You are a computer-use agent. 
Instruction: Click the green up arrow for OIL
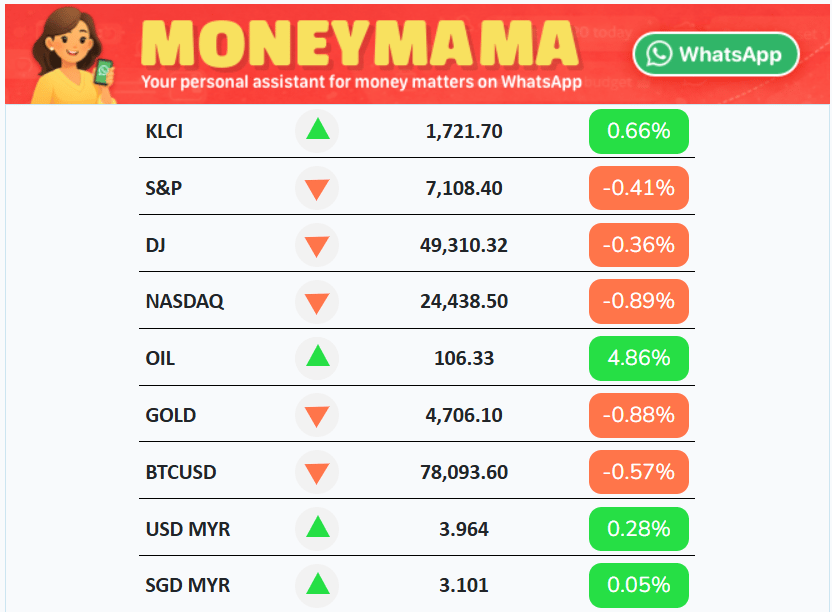click(x=317, y=357)
